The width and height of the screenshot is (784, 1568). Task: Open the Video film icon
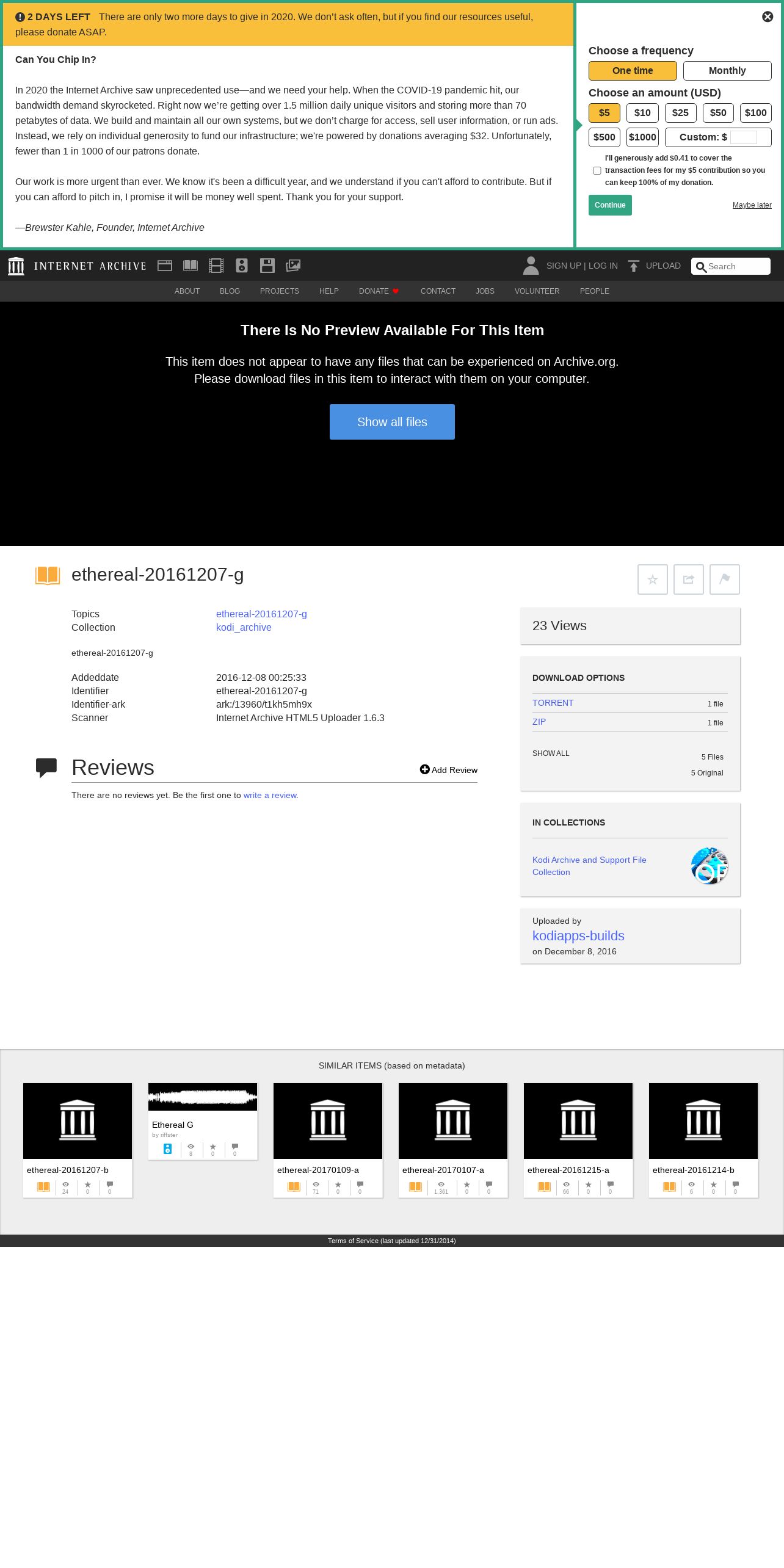click(216, 266)
